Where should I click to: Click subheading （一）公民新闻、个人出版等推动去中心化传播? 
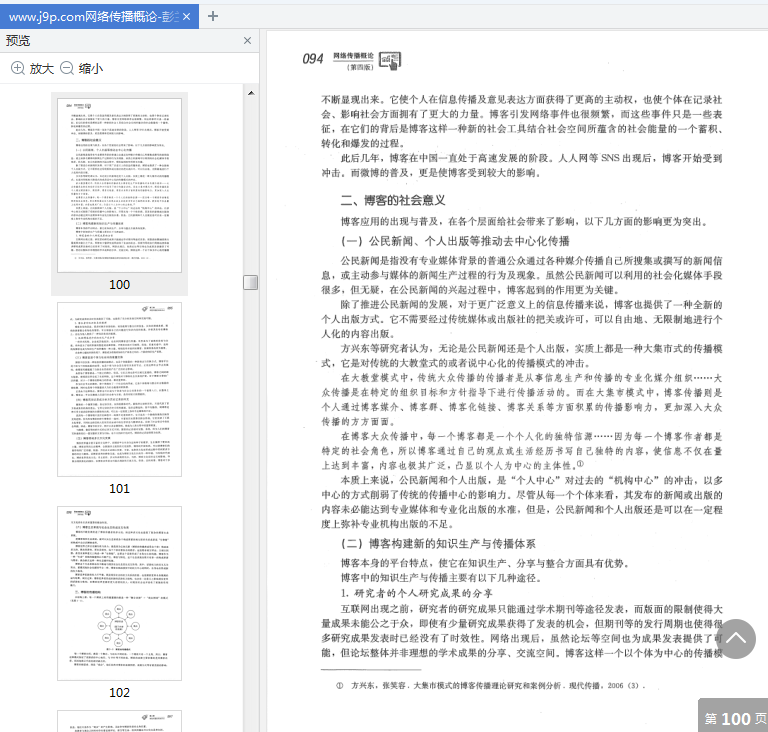click(455, 241)
